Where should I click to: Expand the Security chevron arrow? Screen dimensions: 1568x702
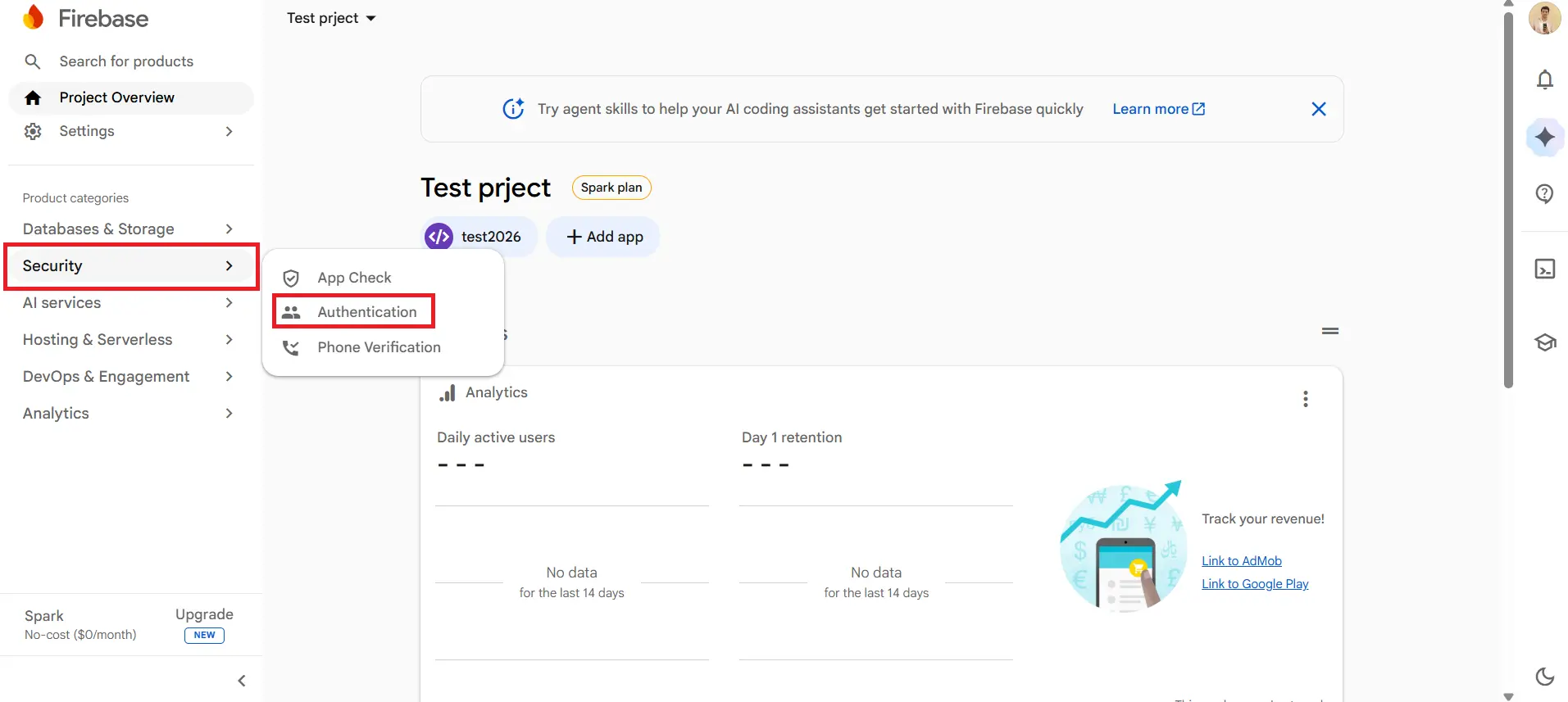click(229, 265)
